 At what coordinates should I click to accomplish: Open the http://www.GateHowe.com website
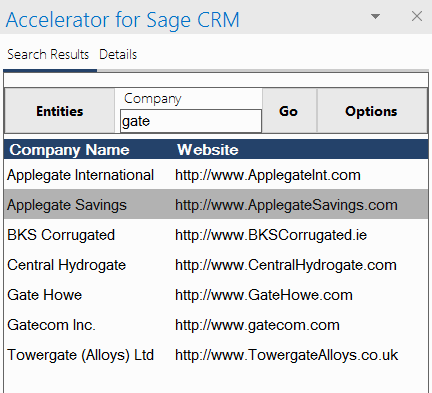click(264, 295)
